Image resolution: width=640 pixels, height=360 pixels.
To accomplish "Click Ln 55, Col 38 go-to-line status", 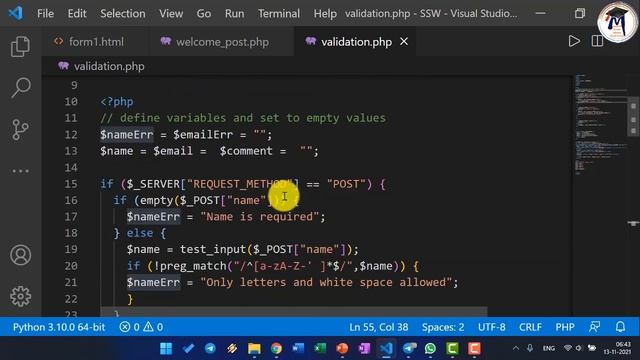I will [x=378, y=327].
